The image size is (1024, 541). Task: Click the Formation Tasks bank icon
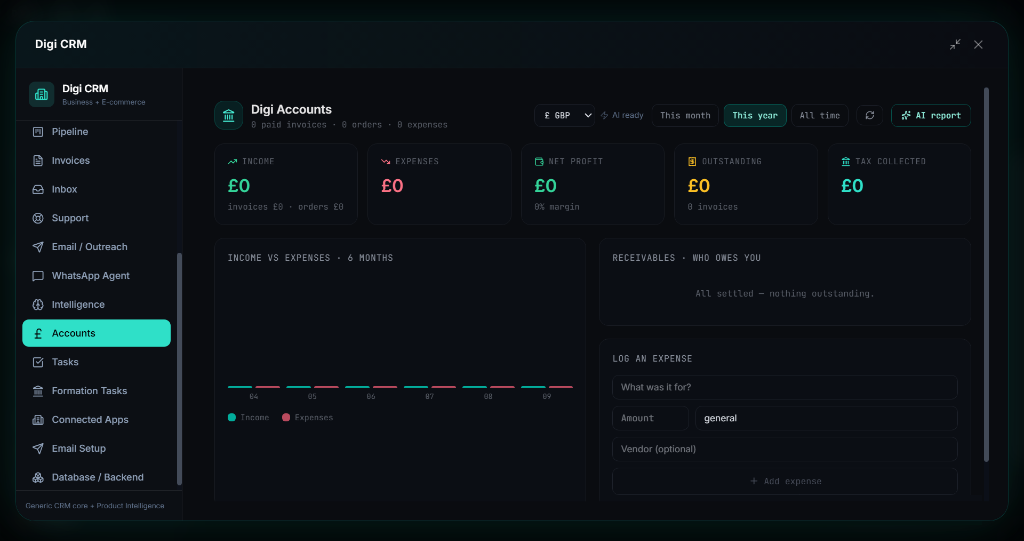pyautogui.click(x=38, y=391)
